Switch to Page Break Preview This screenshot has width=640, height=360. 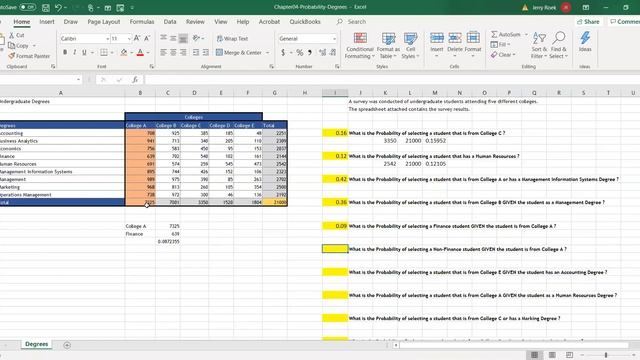coord(569,355)
